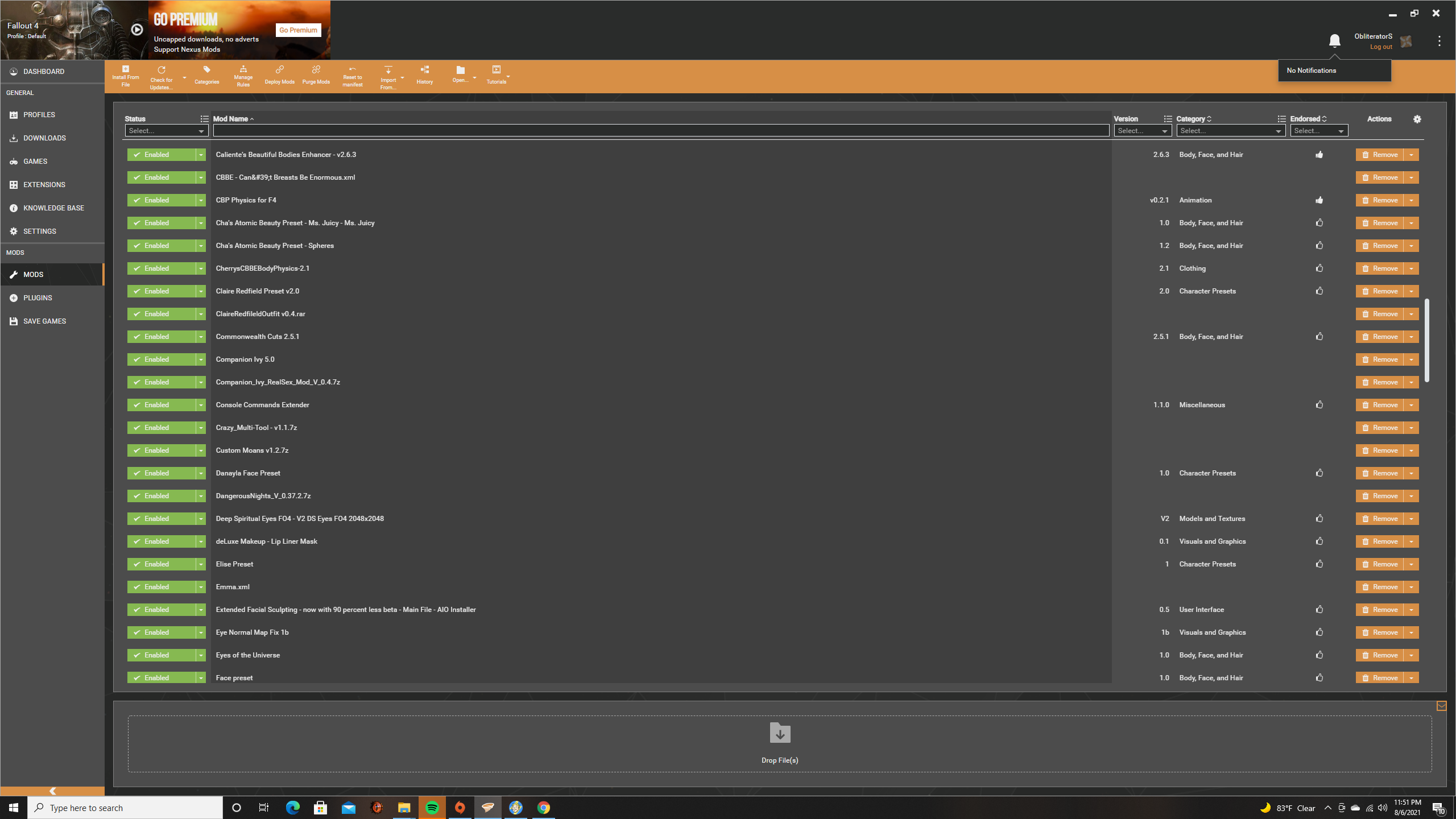Viewport: 1456px width, 819px height.
Task: Open the Endorsed filter dropdown
Action: 1319,131
